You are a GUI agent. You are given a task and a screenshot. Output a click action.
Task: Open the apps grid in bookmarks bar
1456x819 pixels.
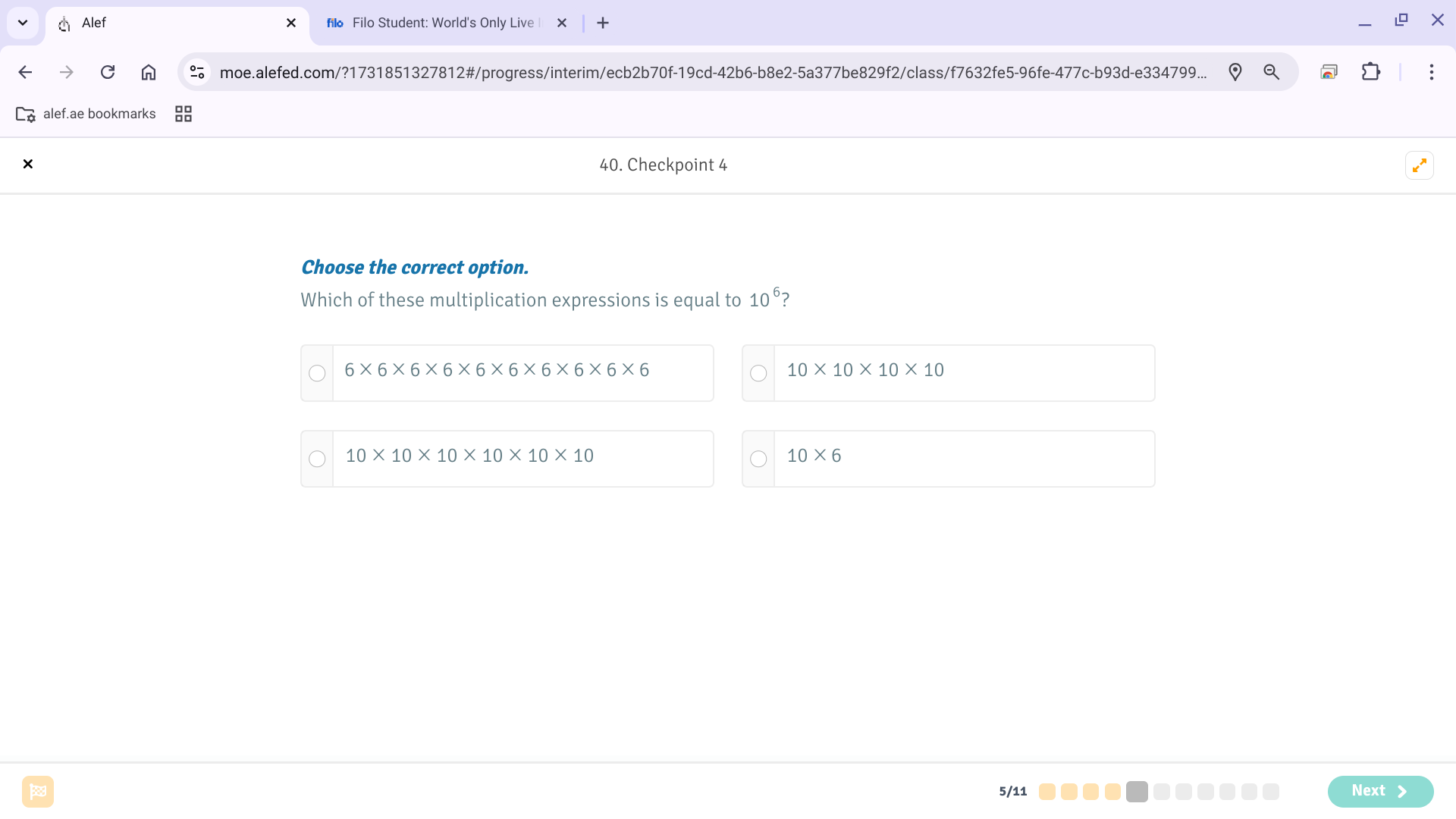(184, 114)
